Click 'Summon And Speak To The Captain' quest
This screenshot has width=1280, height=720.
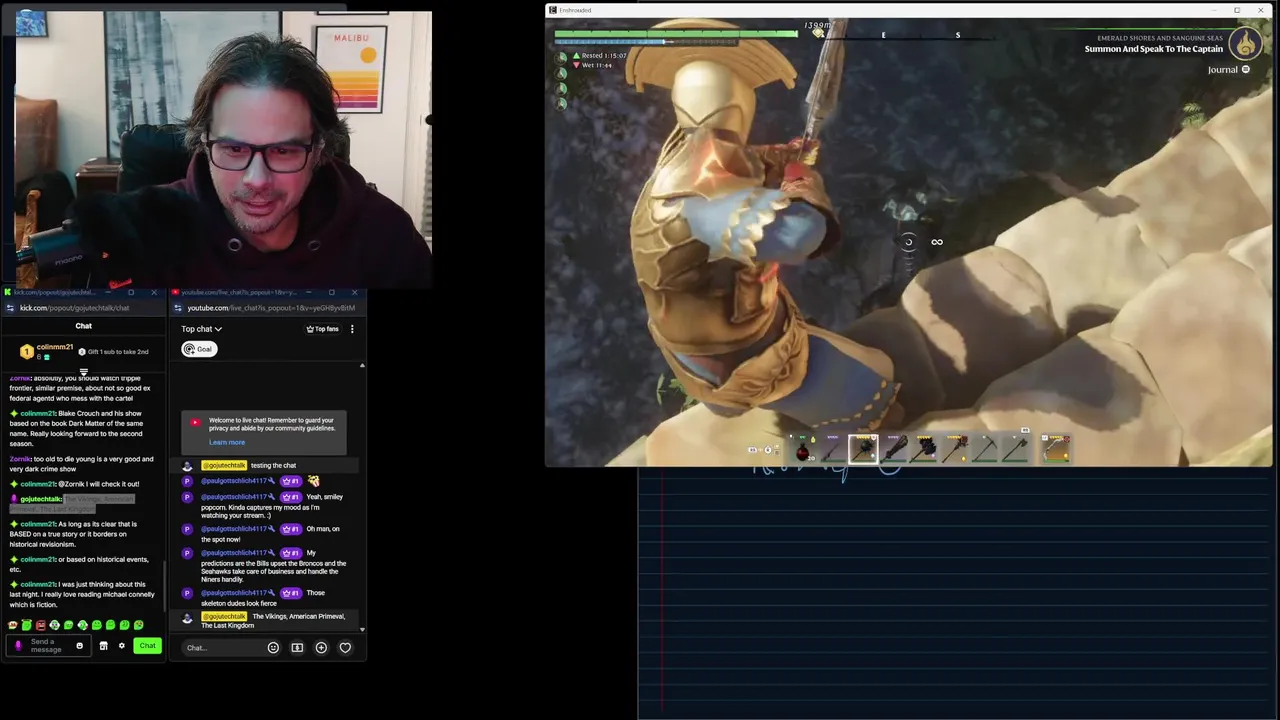click(1154, 49)
